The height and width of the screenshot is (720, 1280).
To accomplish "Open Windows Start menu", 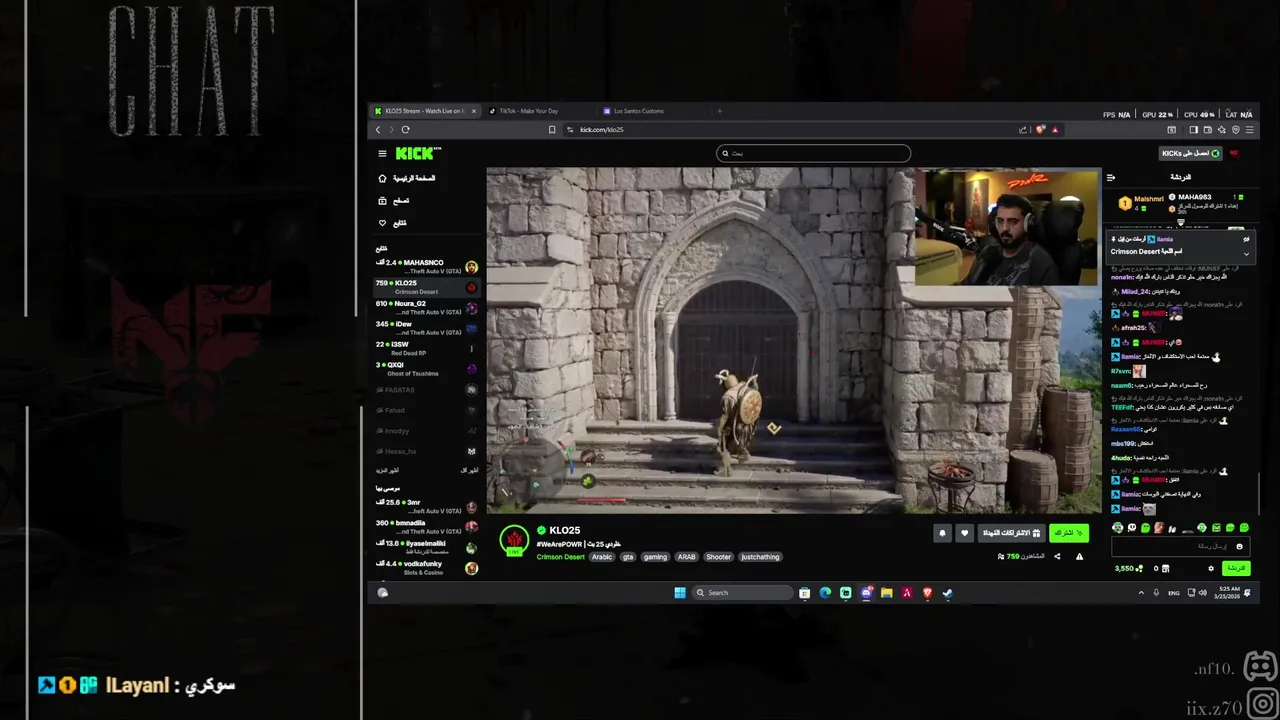I will click(x=680, y=593).
